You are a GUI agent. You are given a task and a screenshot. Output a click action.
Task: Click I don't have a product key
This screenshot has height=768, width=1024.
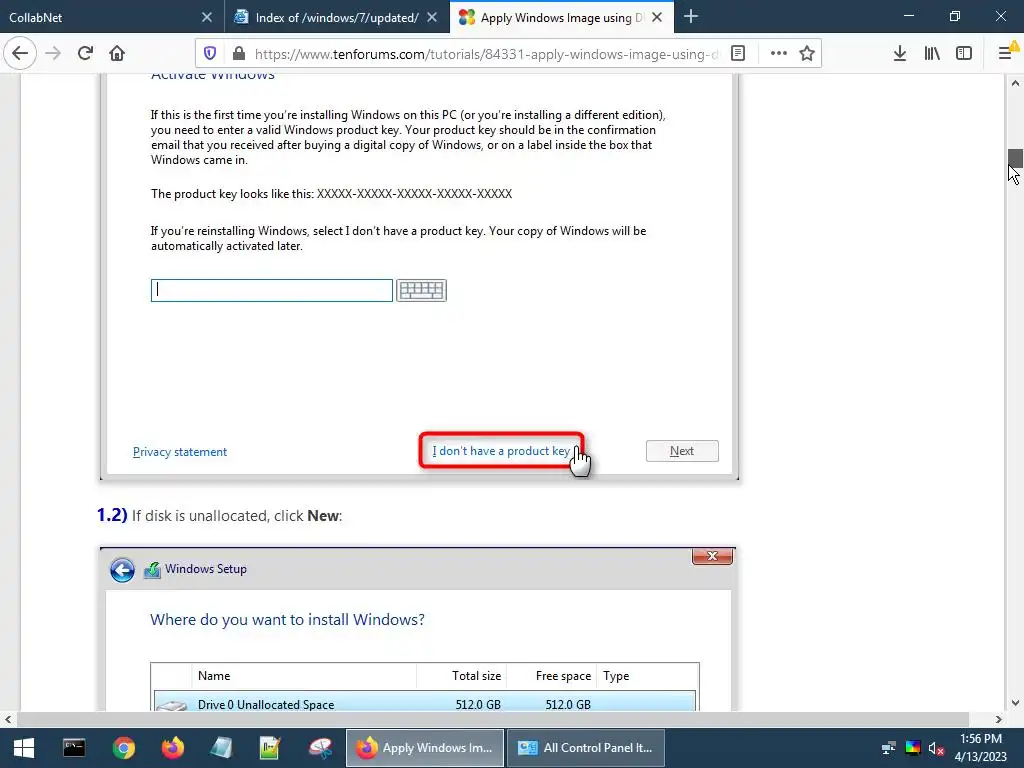coord(500,451)
